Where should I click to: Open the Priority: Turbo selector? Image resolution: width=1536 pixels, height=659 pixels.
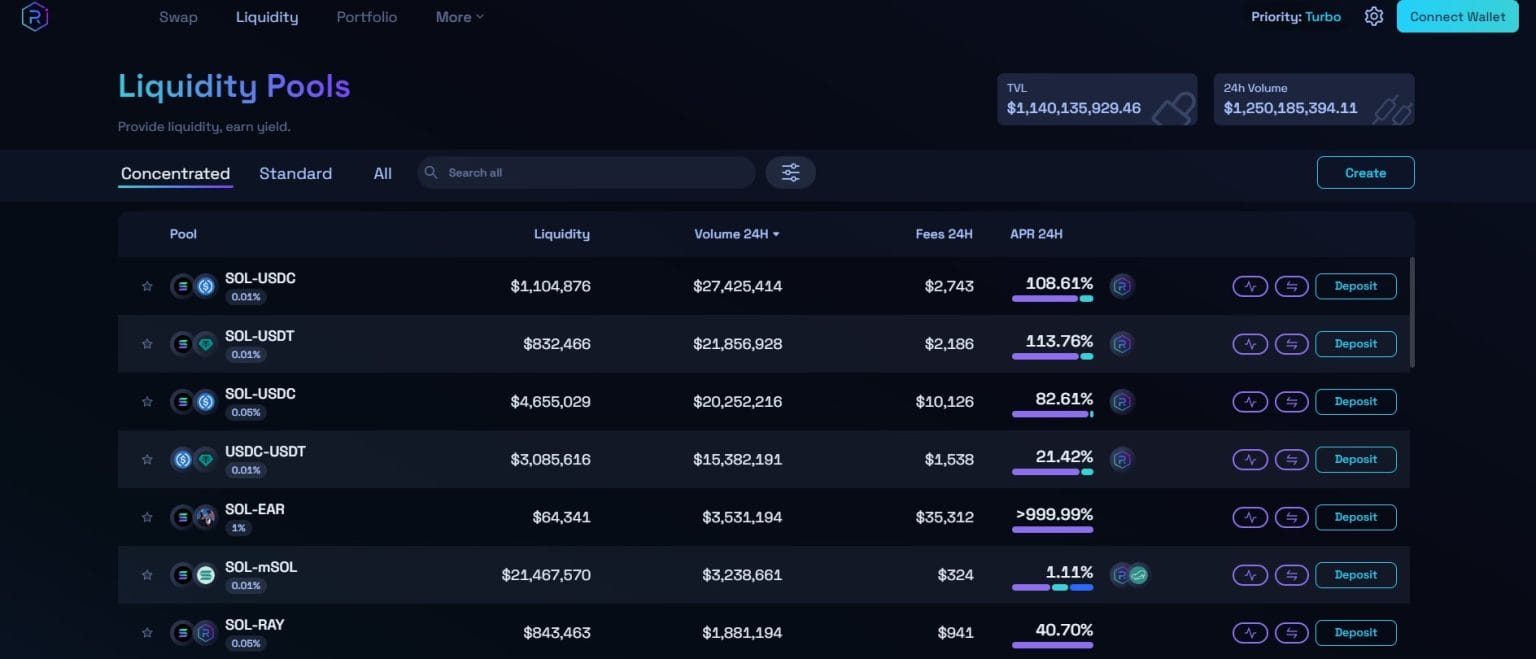point(1296,16)
